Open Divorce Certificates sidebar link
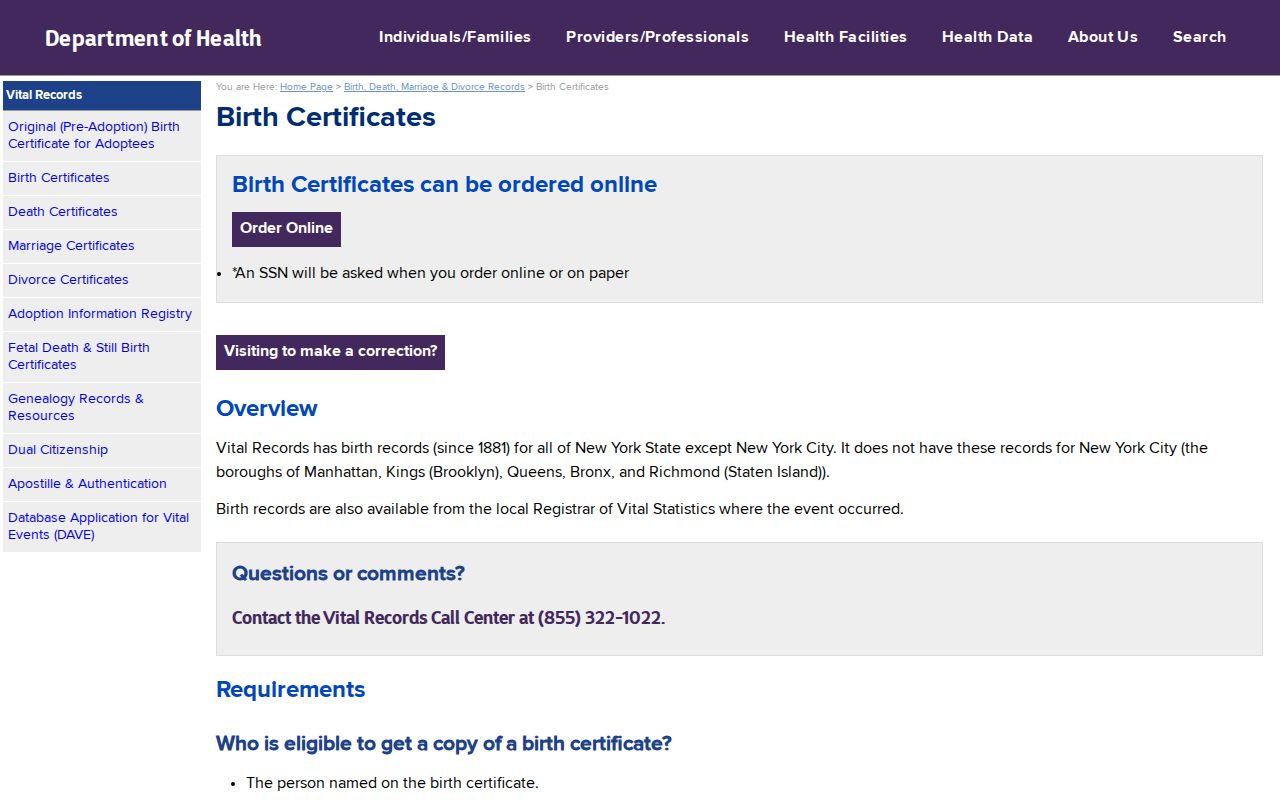Image resolution: width=1280 pixels, height=800 pixels. tap(102, 280)
